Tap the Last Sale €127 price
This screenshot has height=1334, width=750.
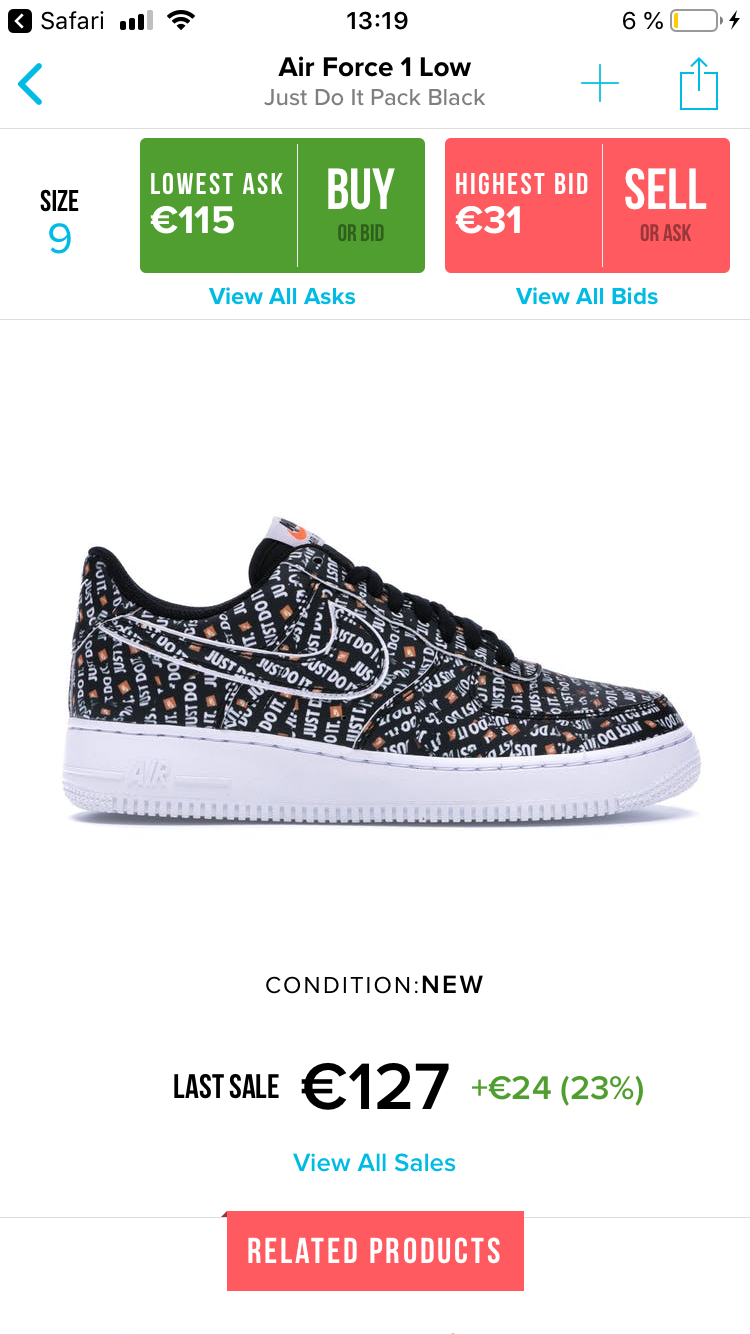pyautogui.click(x=376, y=1087)
